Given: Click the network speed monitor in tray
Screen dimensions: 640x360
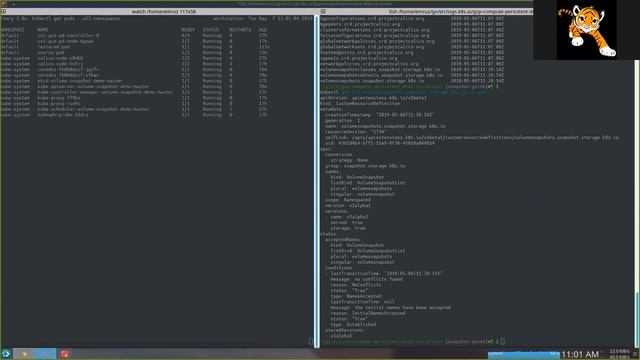Looking at the screenshot, I should tap(619, 354).
